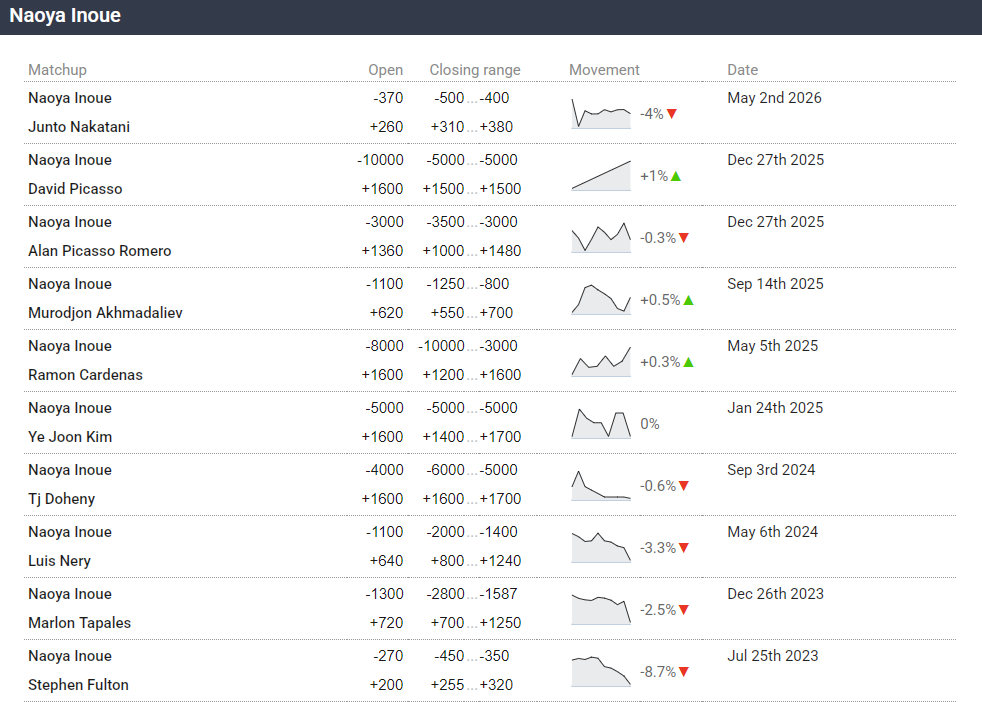Click the Matchup column header
This screenshot has height=702, width=982.
pyautogui.click(x=58, y=70)
